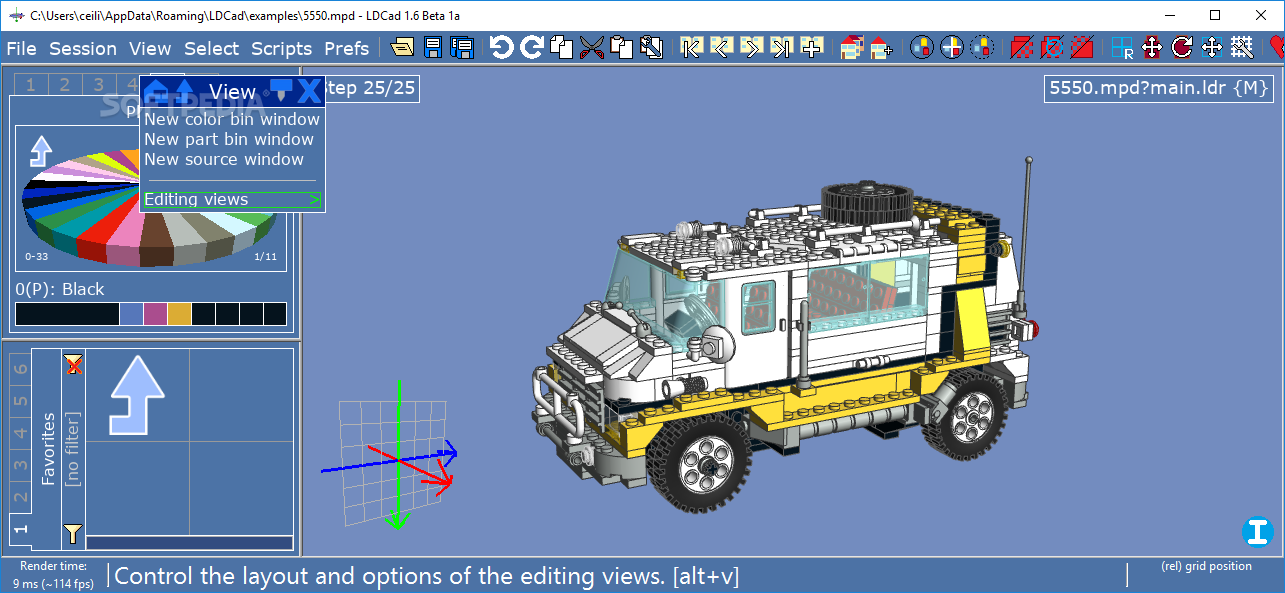Click the white move arrows on red icon

1152,47
